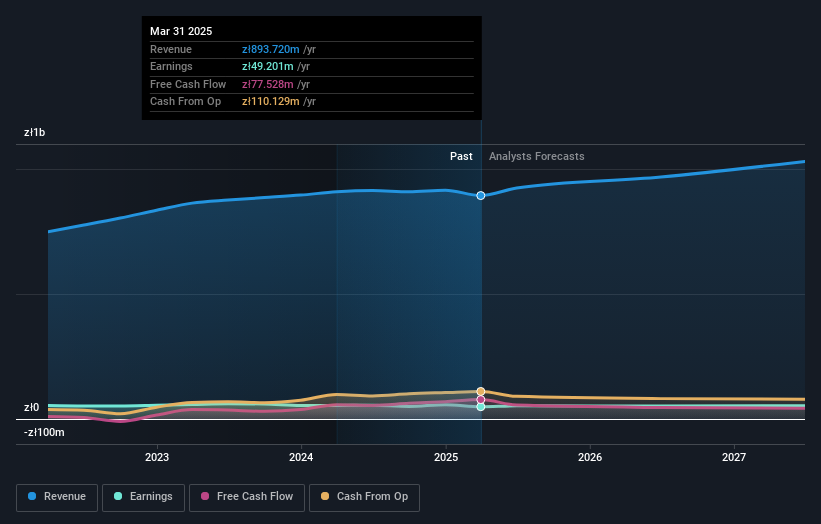
Task: Click the zł1b y-axis label
Action: [35, 132]
